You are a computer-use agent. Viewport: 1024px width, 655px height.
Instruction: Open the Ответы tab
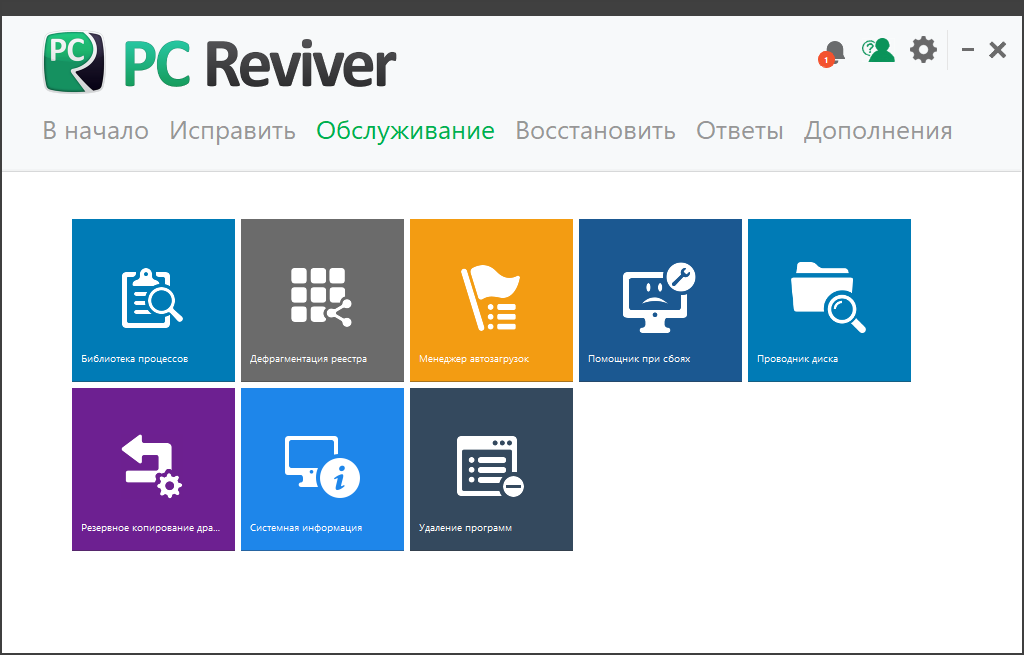(739, 131)
